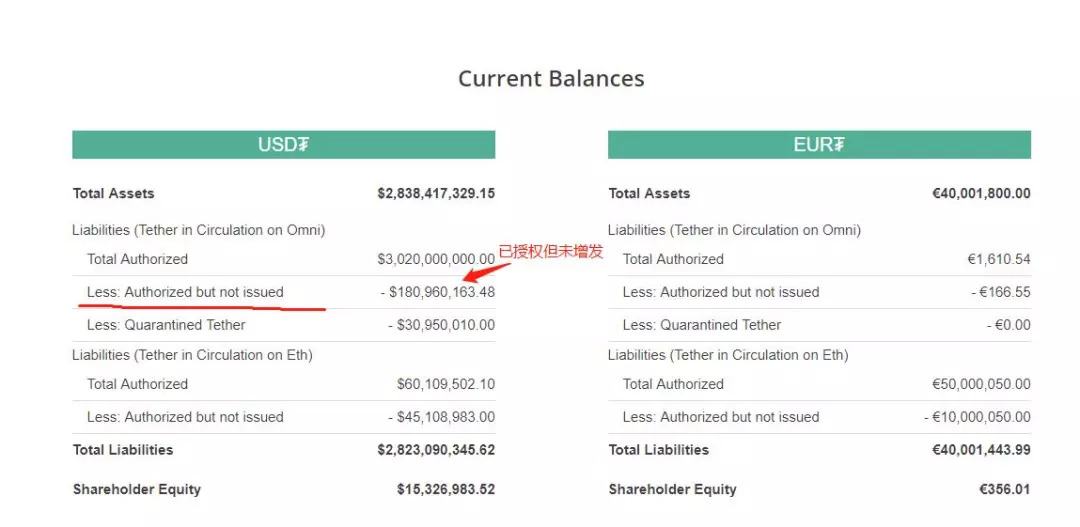Click the red arrow annotation
Screen dimensions: 1080x527
(x=487, y=272)
